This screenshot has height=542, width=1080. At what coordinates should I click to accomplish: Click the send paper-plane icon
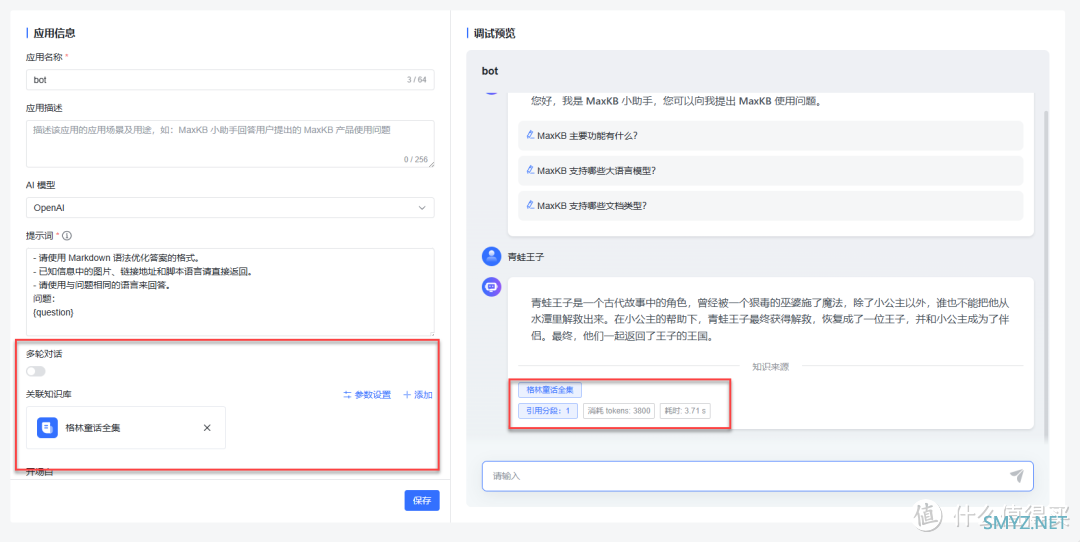coord(1017,475)
